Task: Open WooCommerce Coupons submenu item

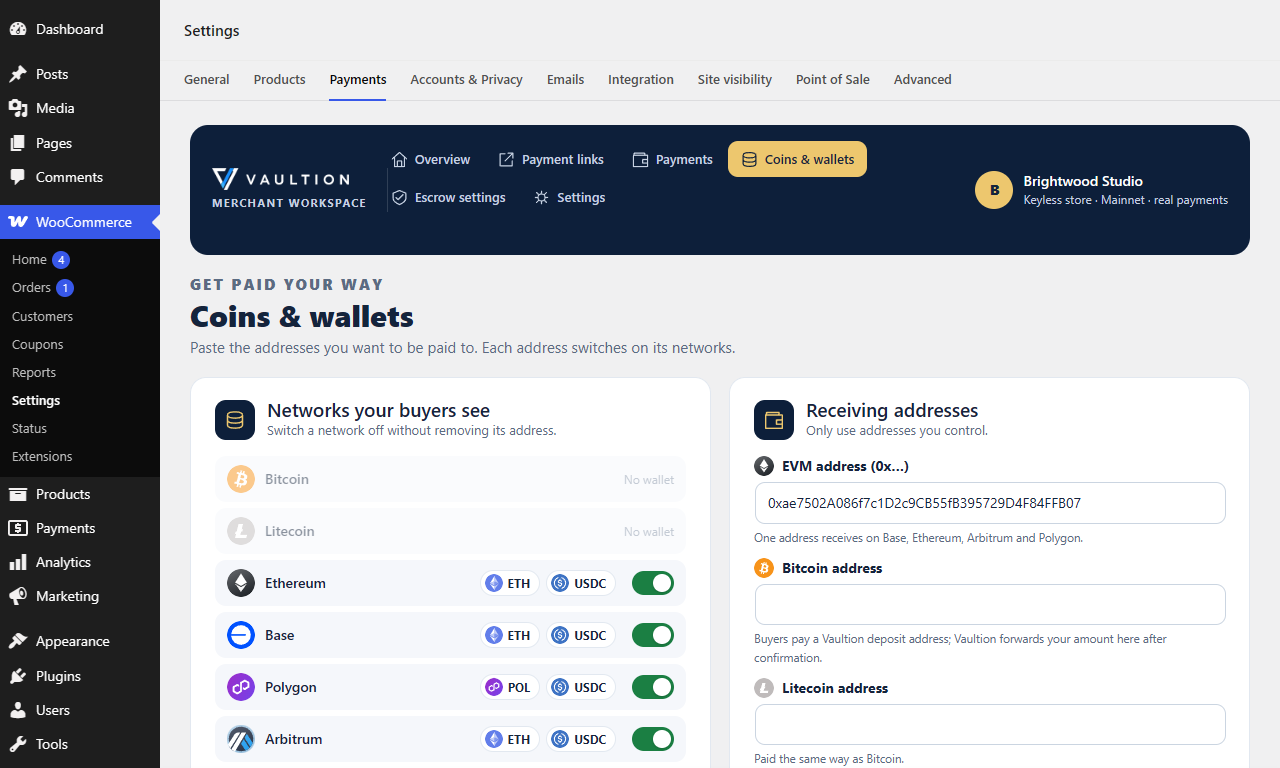Action: [38, 344]
